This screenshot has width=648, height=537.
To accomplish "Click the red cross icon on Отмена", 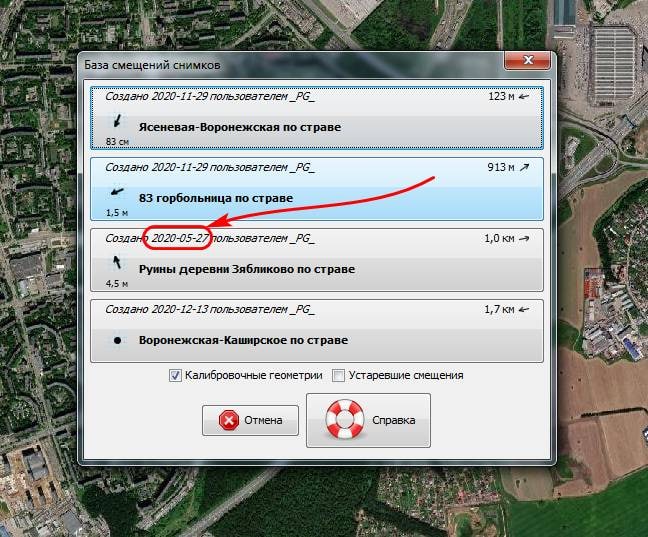I will (229, 420).
